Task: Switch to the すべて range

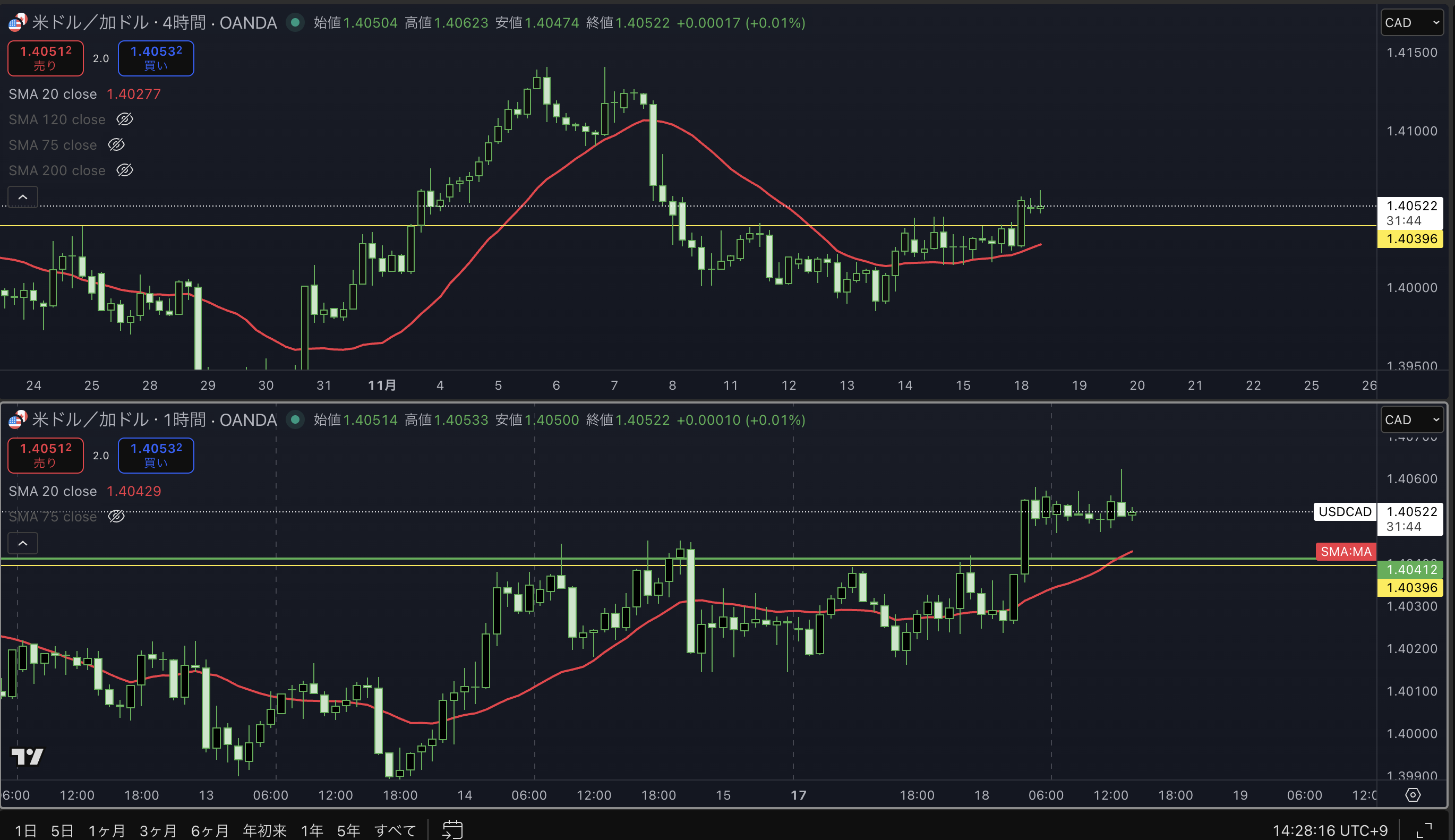Action: point(395,830)
